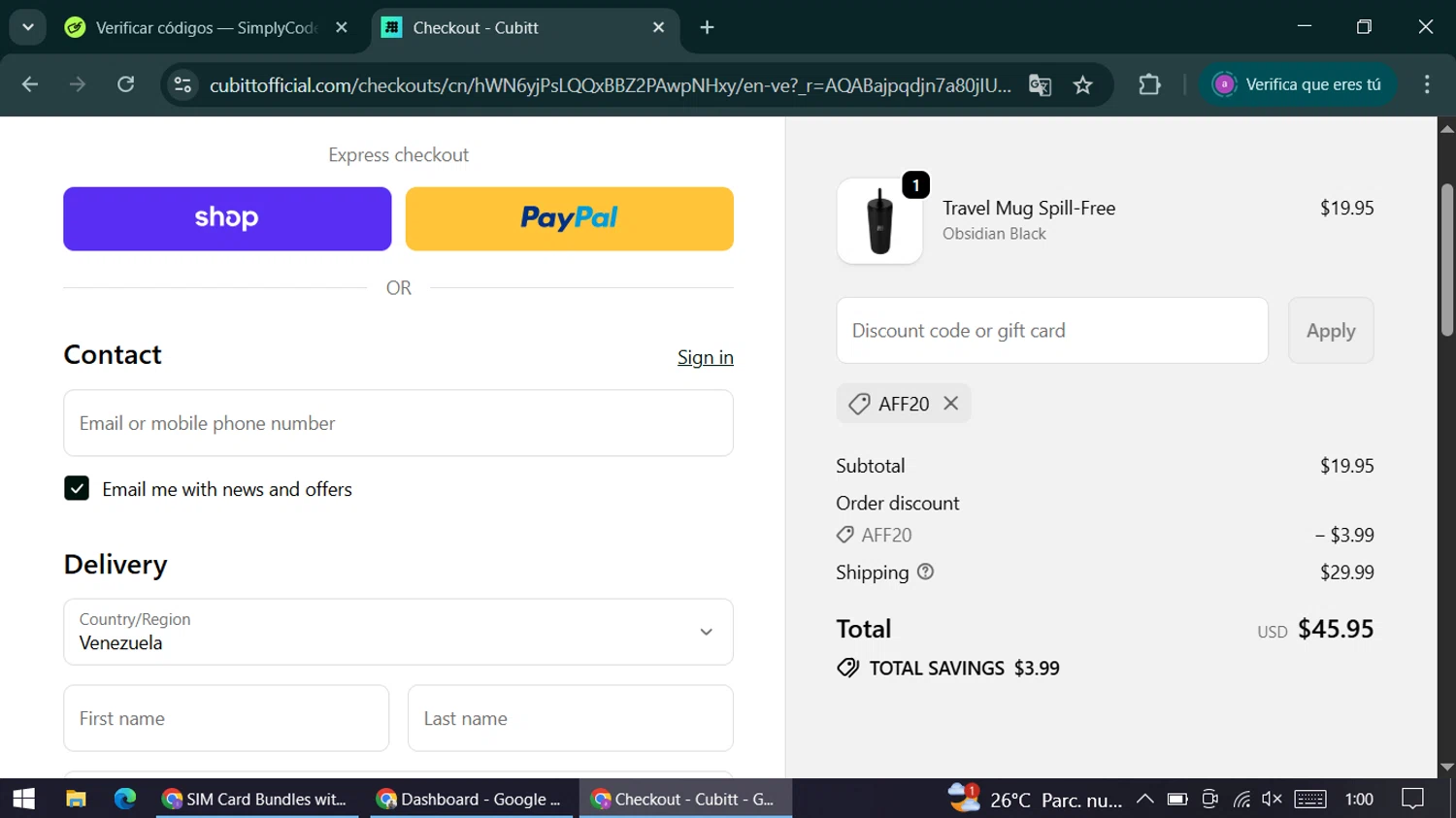Switch to SIM Card Bundles Chrome window
This screenshot has width=1456, height=818.
(257, 799)
